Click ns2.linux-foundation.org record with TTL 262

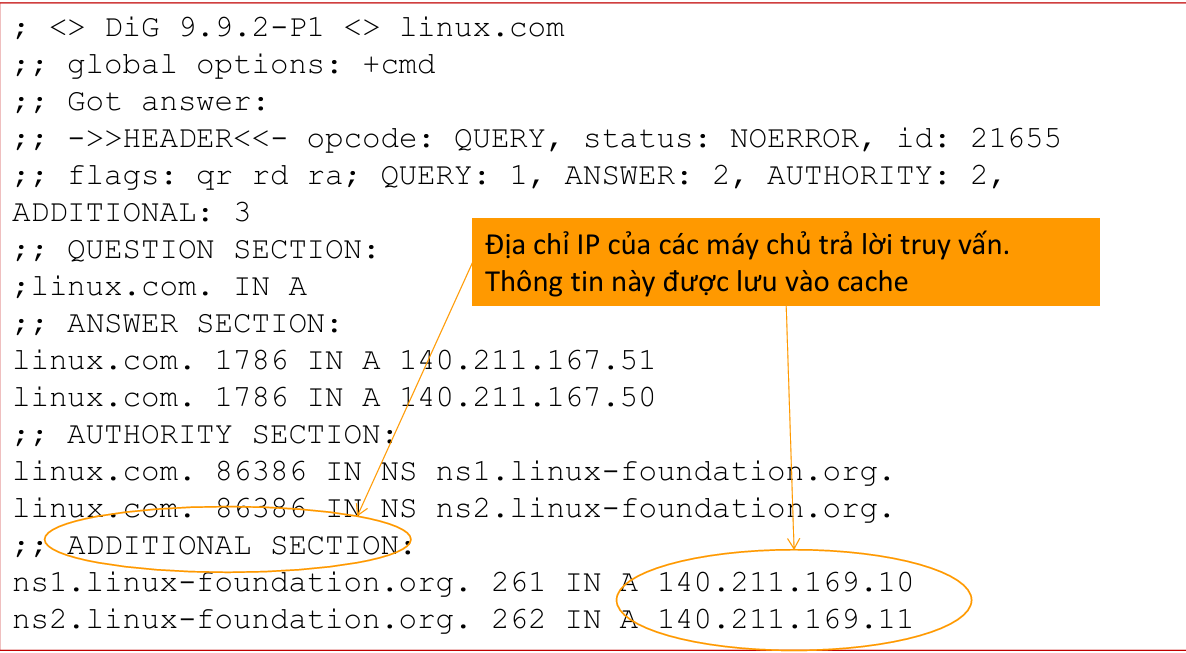click(x=463, y=620)
